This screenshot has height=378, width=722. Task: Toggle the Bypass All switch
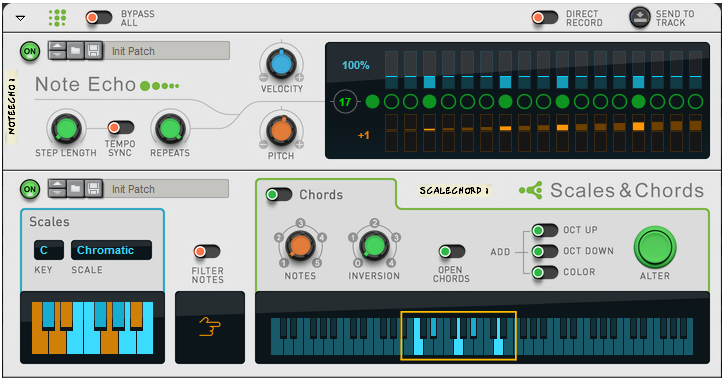pos(99,18)
